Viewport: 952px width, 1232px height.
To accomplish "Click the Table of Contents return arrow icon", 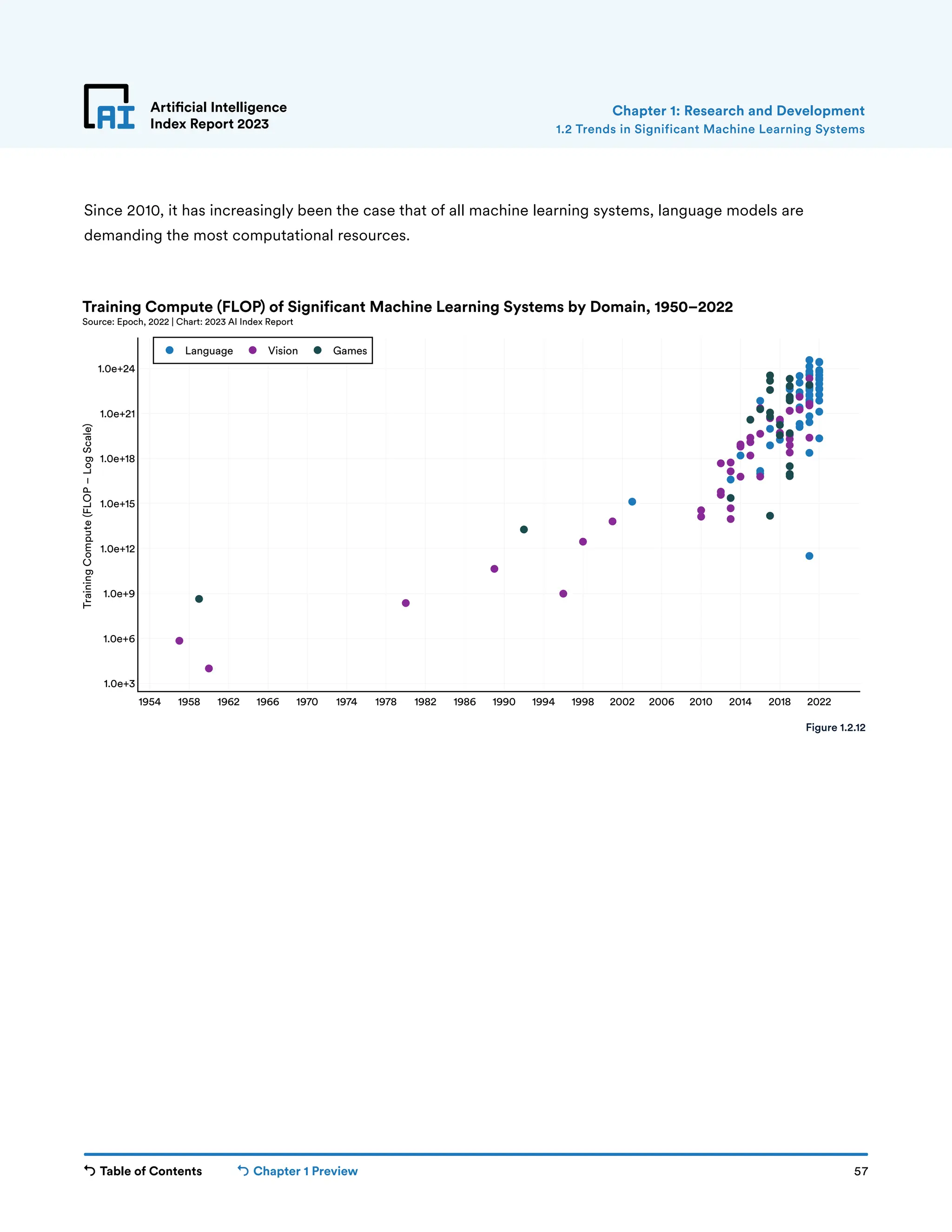I will [90, 1171].
